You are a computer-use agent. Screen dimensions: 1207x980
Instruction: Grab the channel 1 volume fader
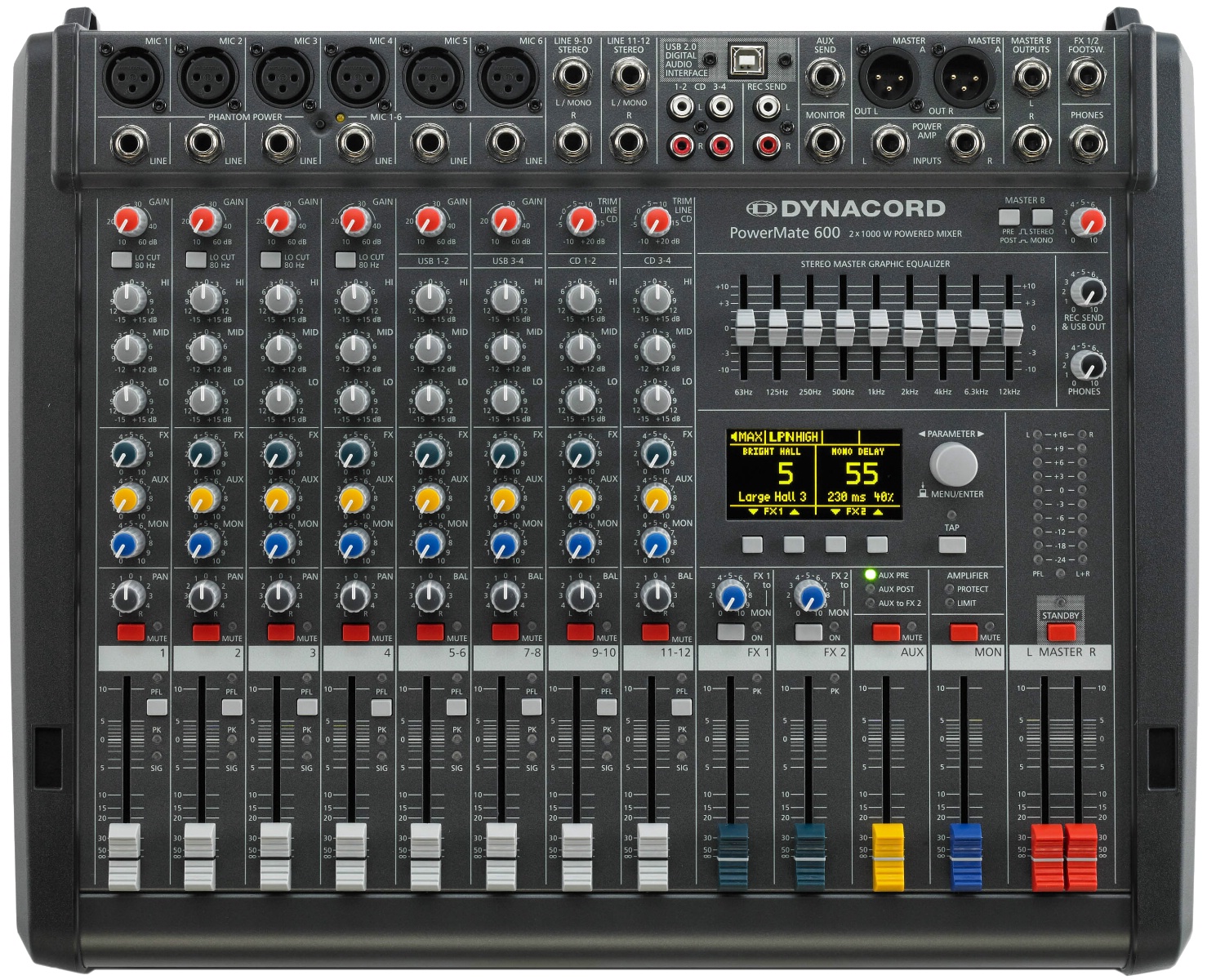125,857
